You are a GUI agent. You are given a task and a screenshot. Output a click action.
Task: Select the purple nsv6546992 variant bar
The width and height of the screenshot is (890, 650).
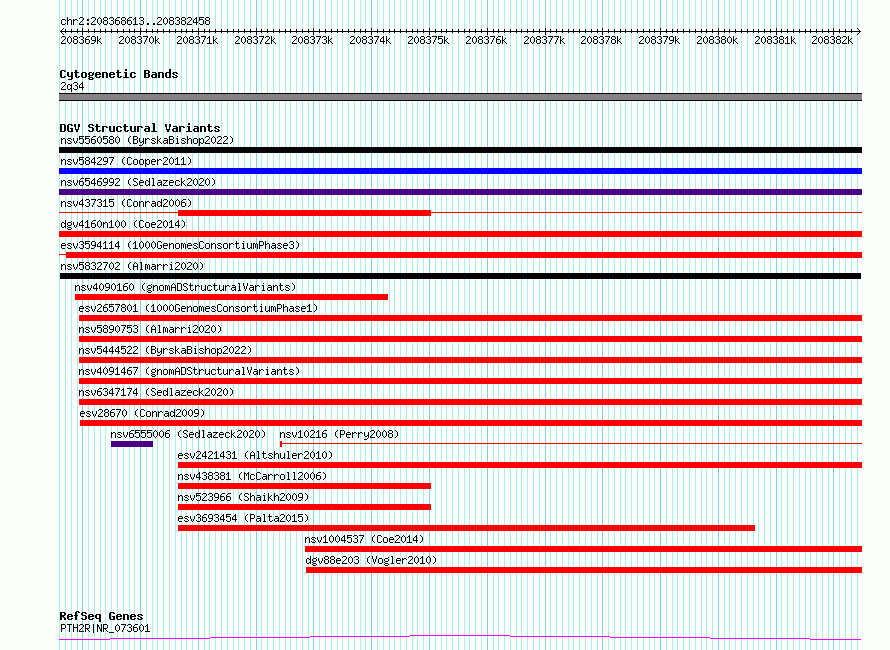coord(460,192)
